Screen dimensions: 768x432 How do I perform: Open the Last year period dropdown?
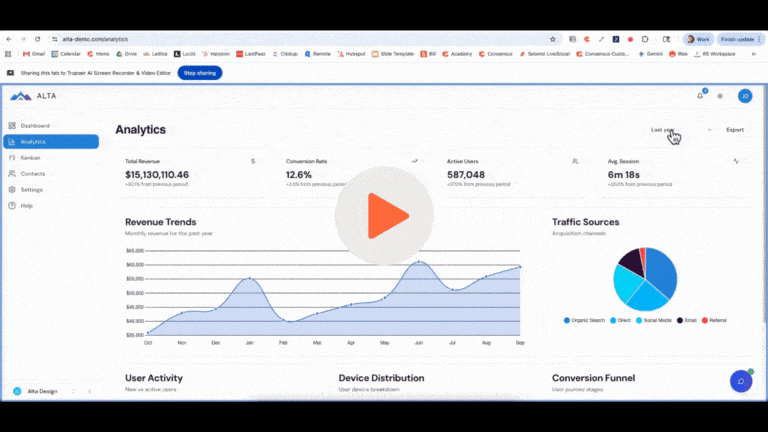[x=681, y=130]
